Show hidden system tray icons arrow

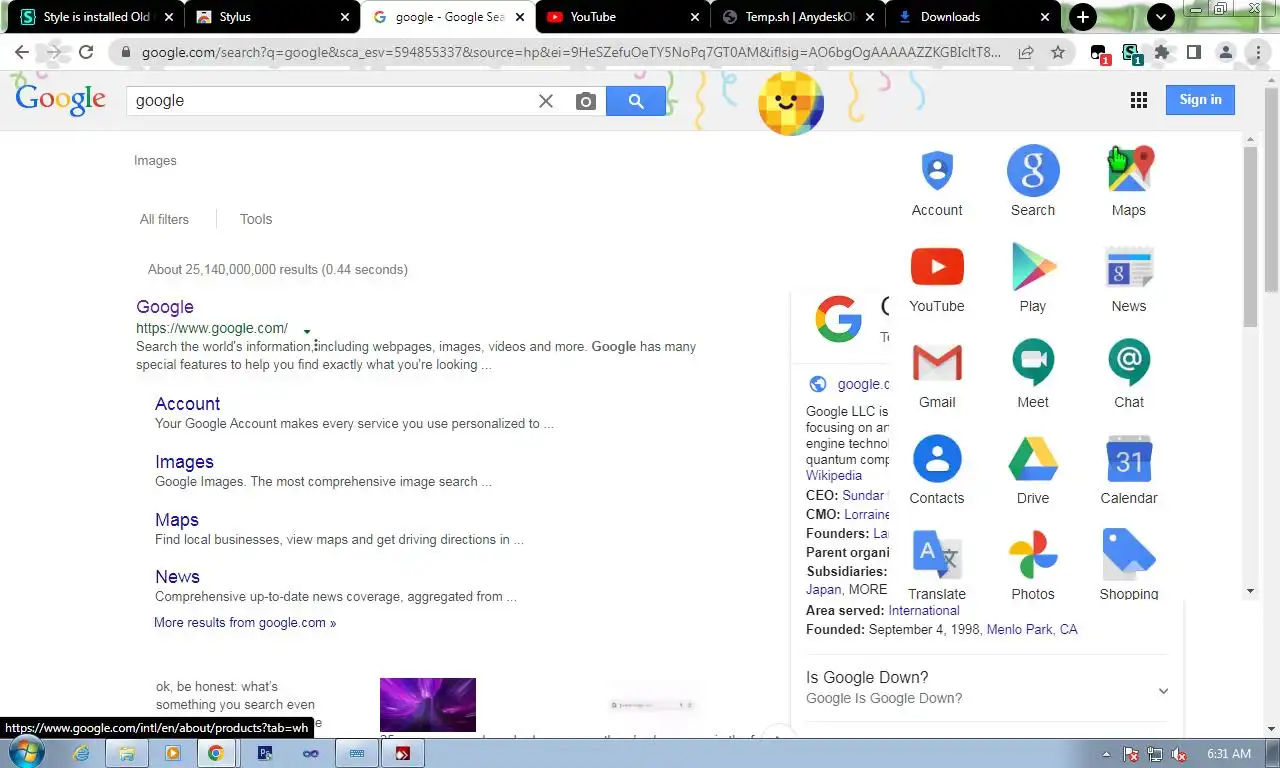(1106, 754)
